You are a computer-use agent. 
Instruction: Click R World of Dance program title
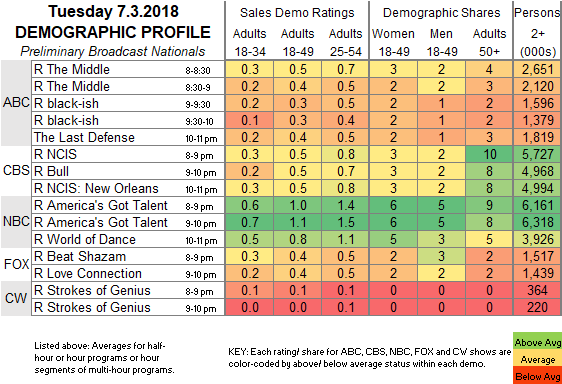(x=85, y=239)
